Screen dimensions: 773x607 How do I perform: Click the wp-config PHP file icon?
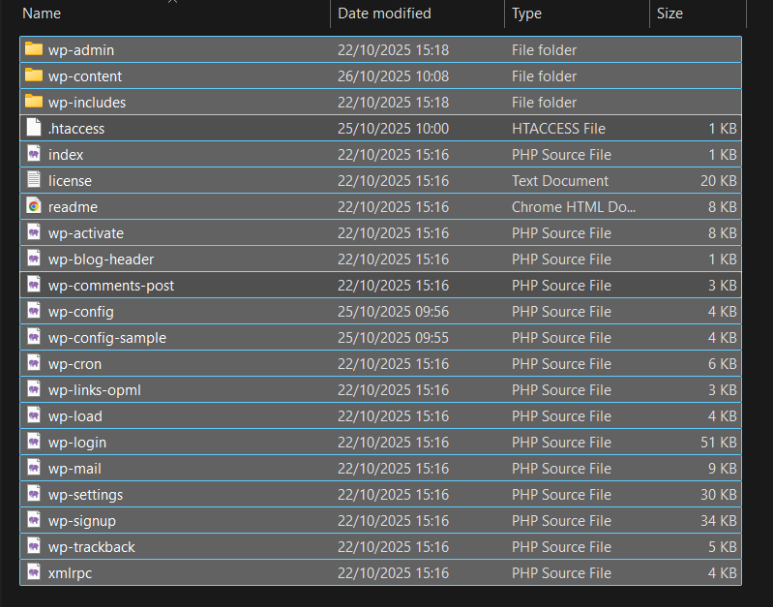[x=34, y=311]
